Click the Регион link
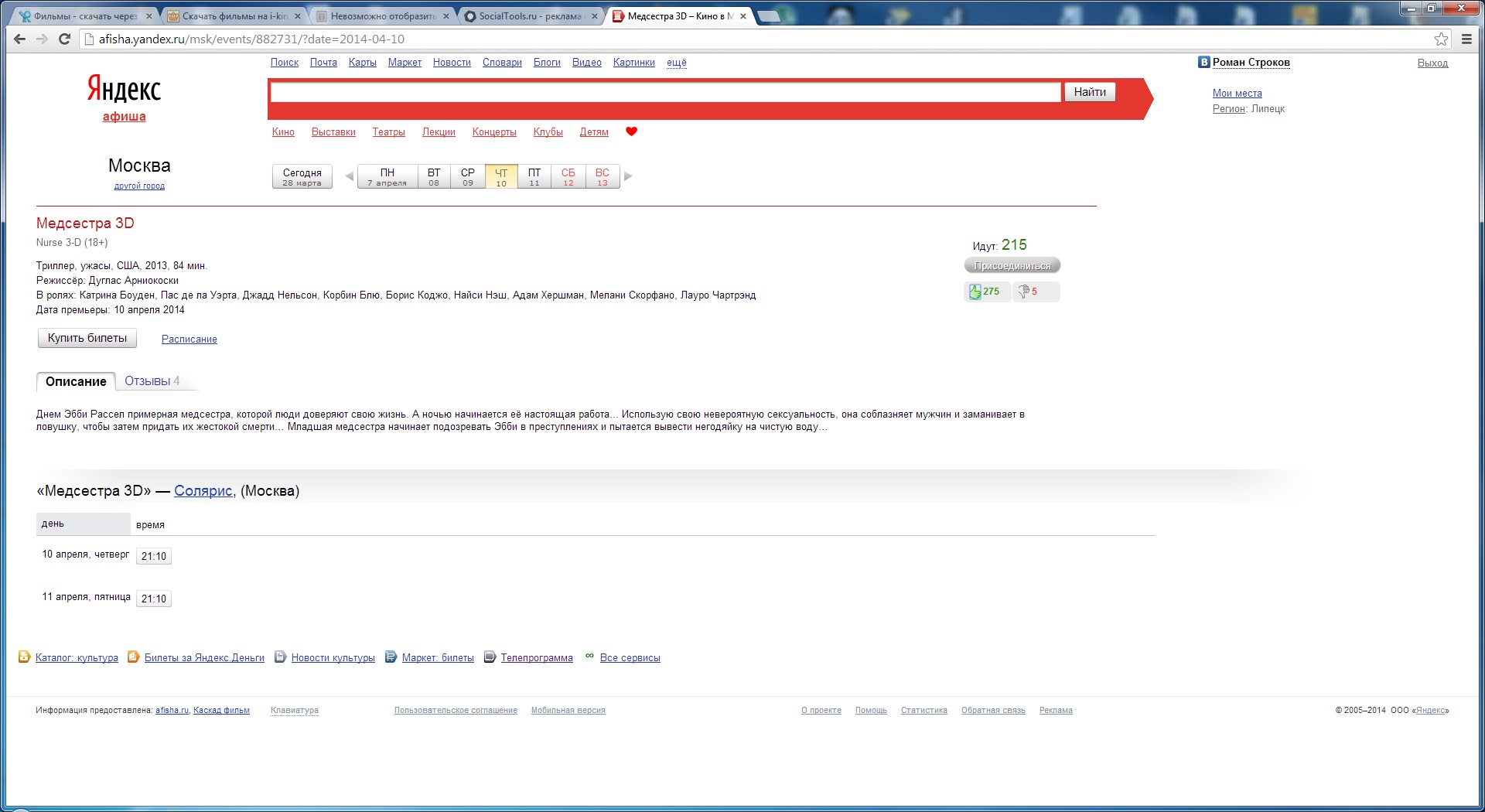 pos(1229,109)
